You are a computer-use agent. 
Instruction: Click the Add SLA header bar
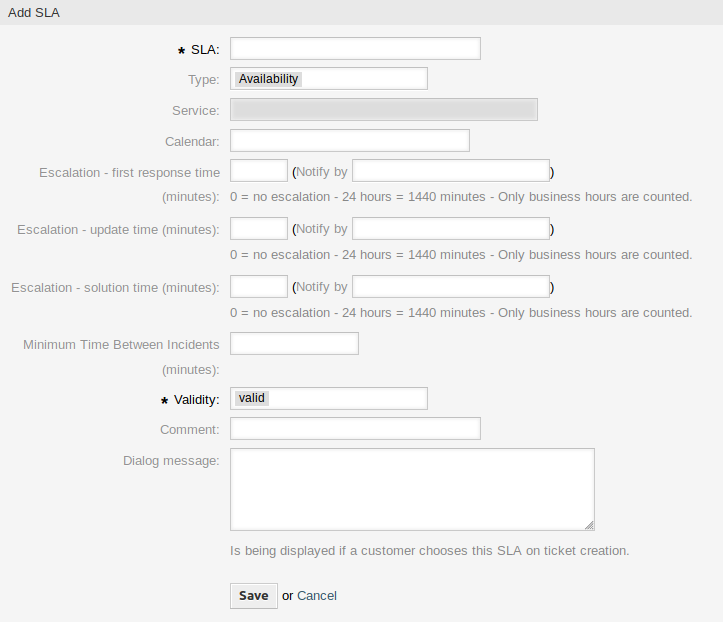[361, 12]
